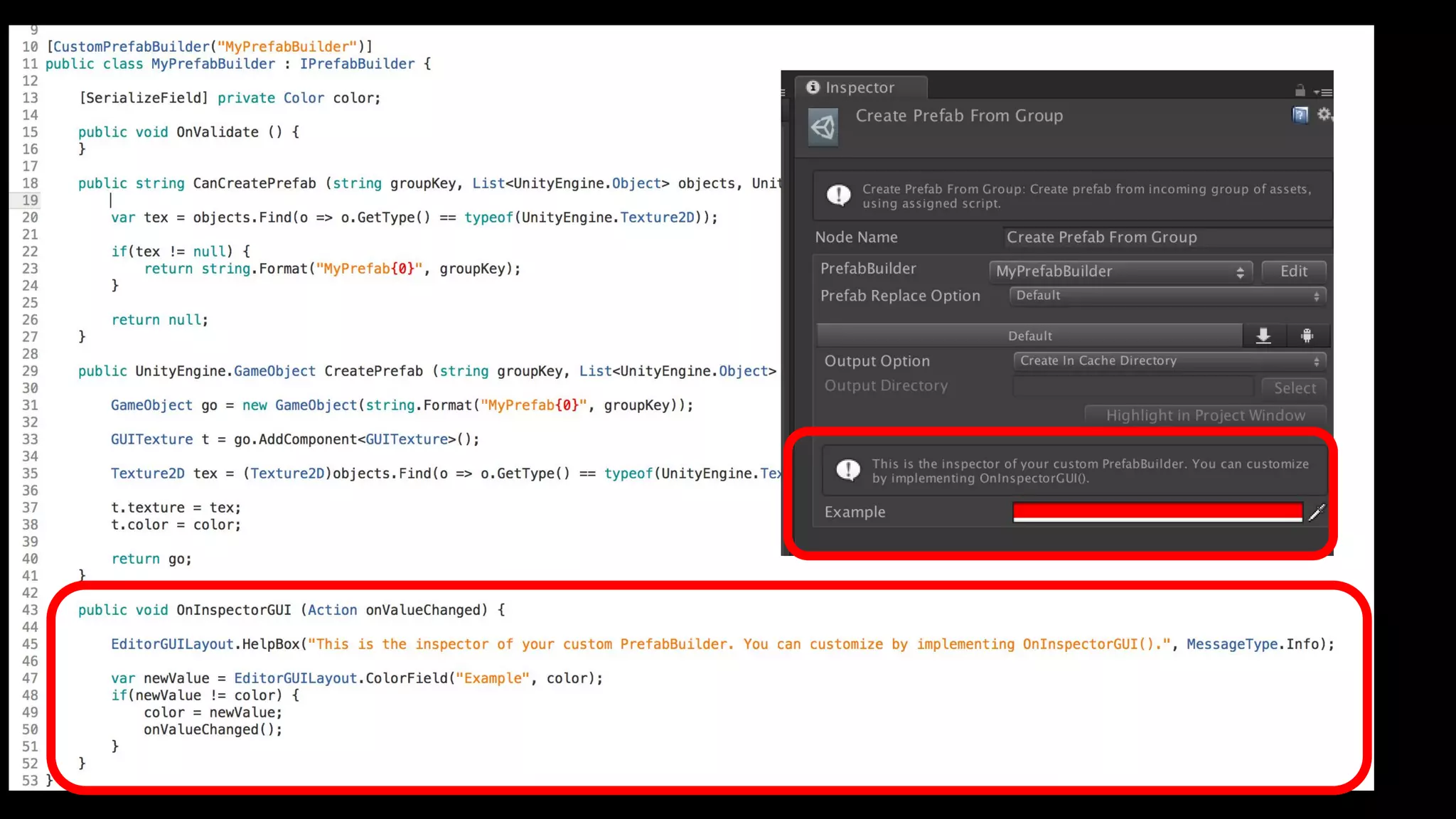Switch to the Inspector tab
Screen dimensions: 1456x819
(860, 87)
